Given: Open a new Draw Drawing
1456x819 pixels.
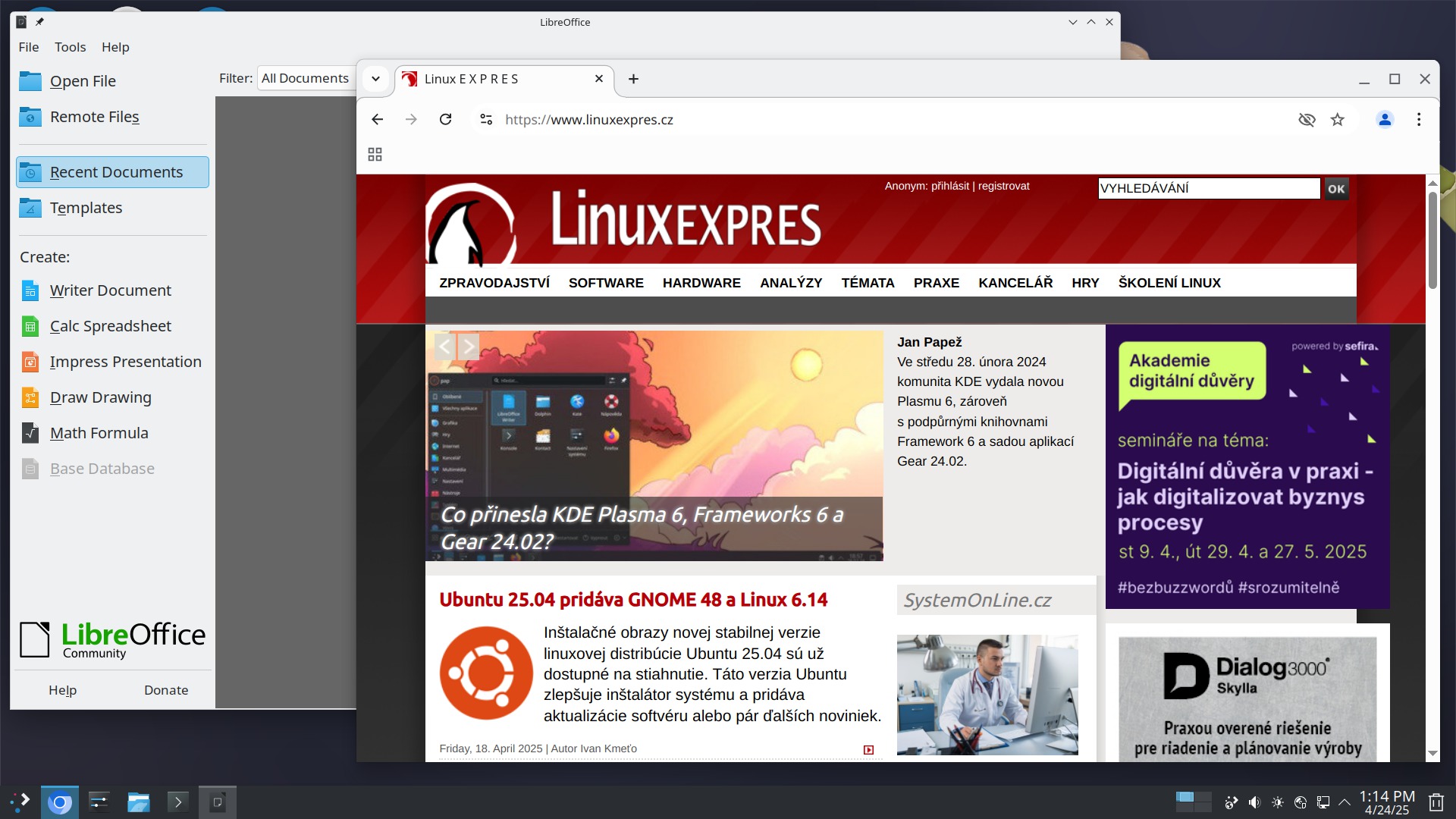Looking at the screenshot, I should click(x=100, y=397).
